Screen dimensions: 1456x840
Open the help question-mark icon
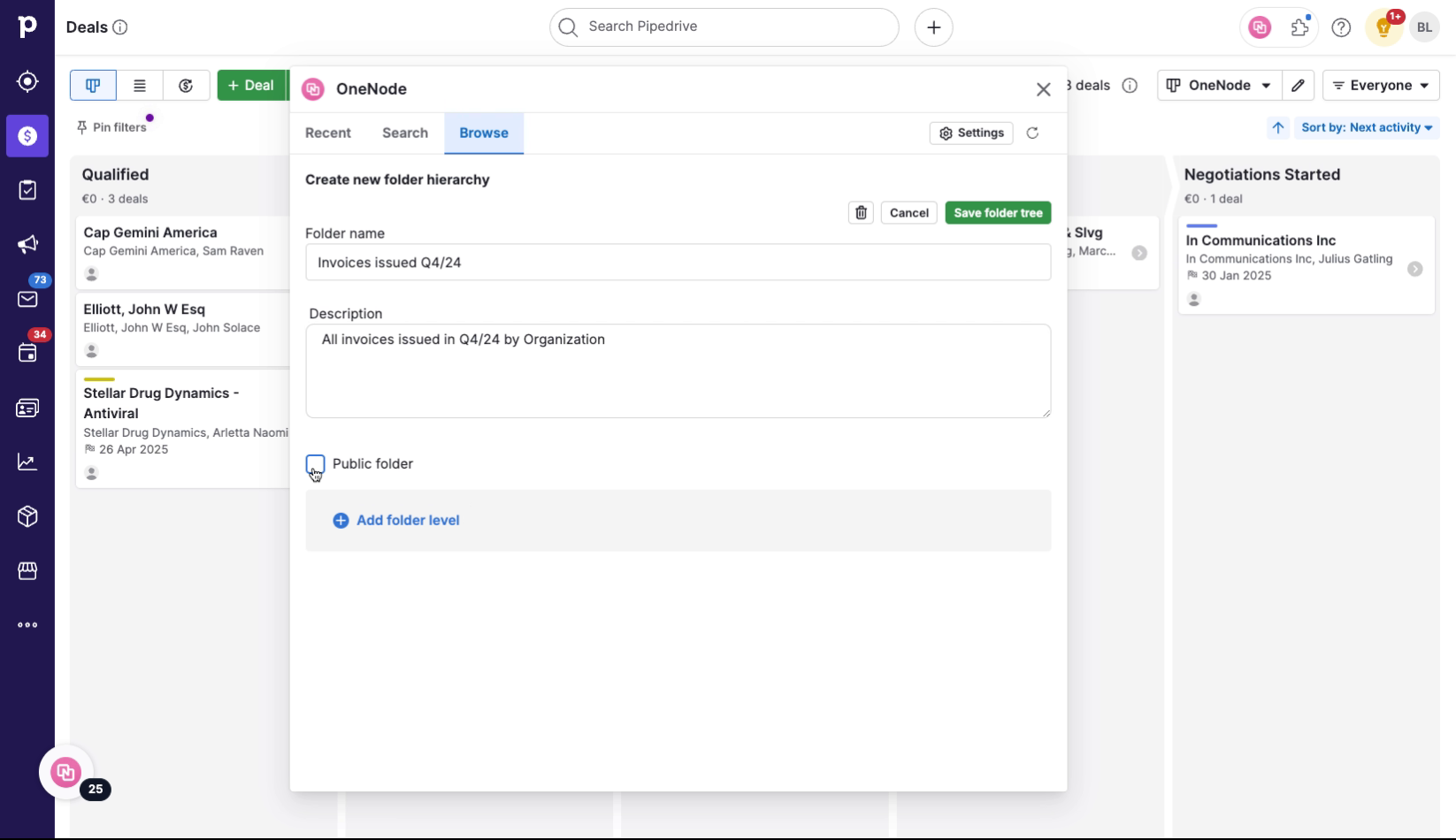[1341, 27]
